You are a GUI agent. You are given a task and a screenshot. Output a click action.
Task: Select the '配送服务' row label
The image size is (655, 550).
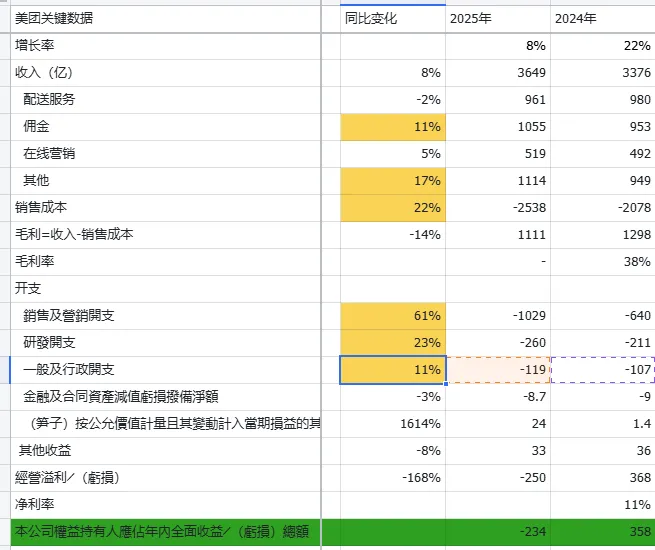pos(165,100)
